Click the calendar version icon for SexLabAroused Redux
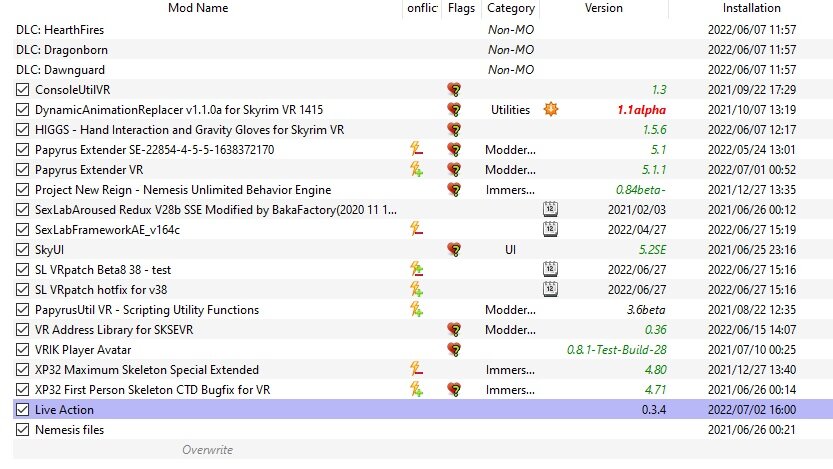 click(550, 209)
